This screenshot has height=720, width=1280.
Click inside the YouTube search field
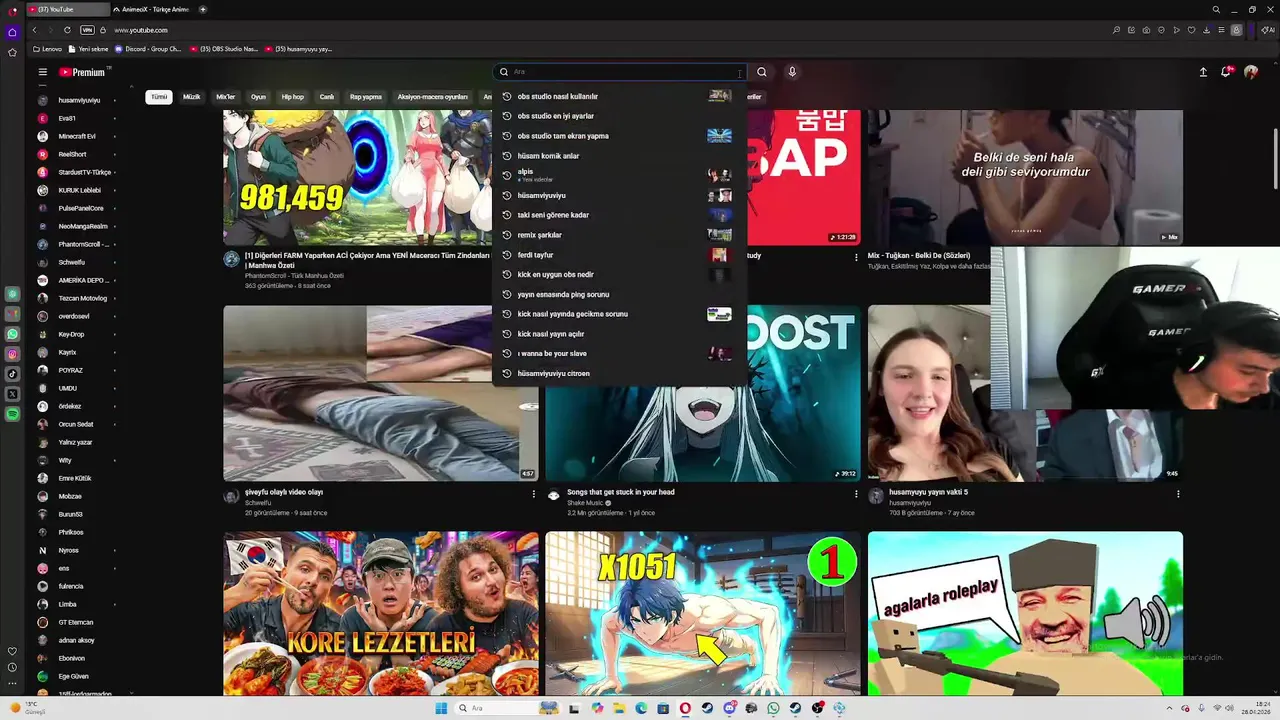620,72
